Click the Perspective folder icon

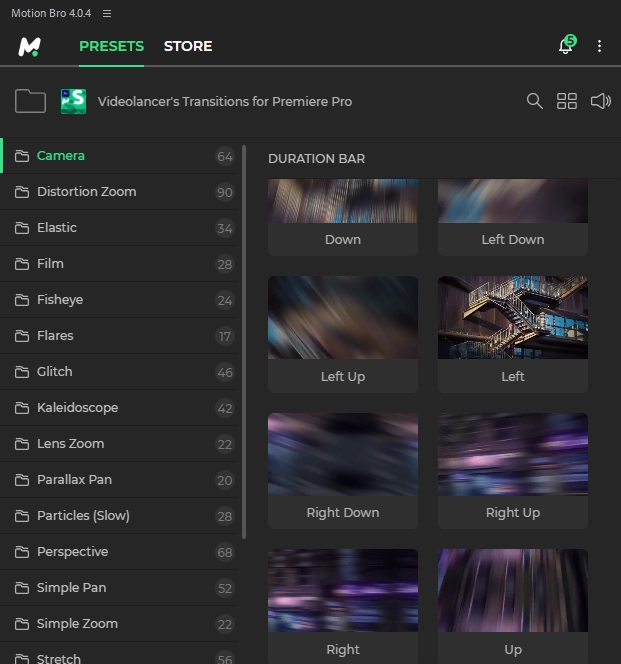coord(22,552)
